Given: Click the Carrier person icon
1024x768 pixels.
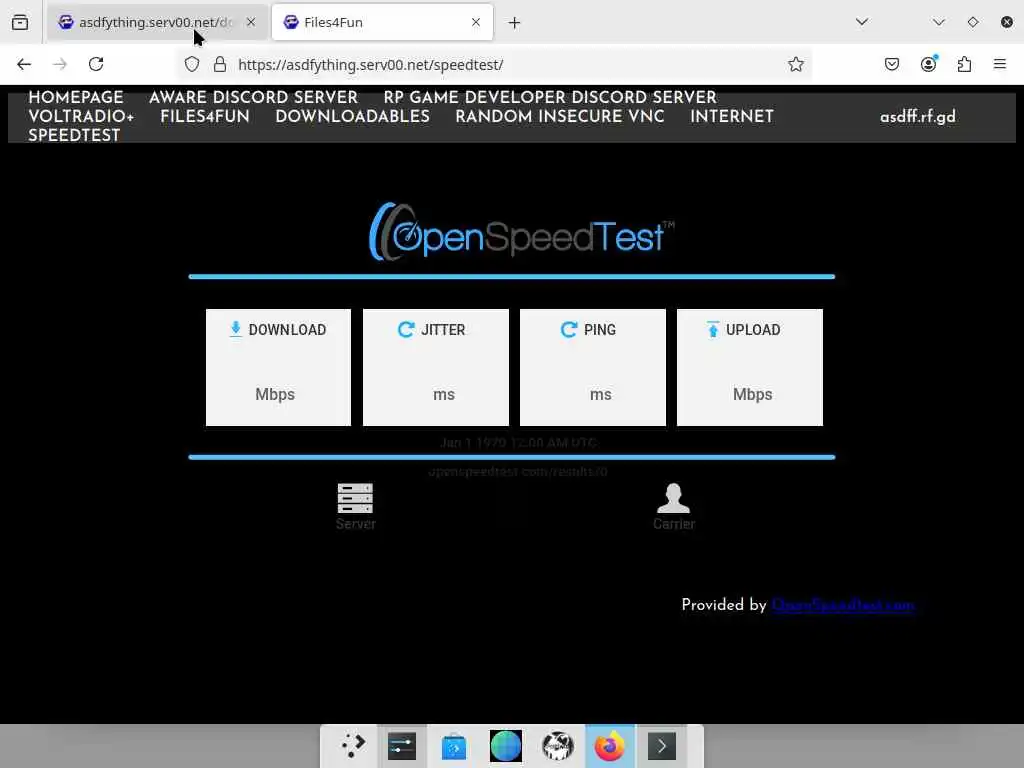Looking at the screenshot, I should [x=673, y=498].
